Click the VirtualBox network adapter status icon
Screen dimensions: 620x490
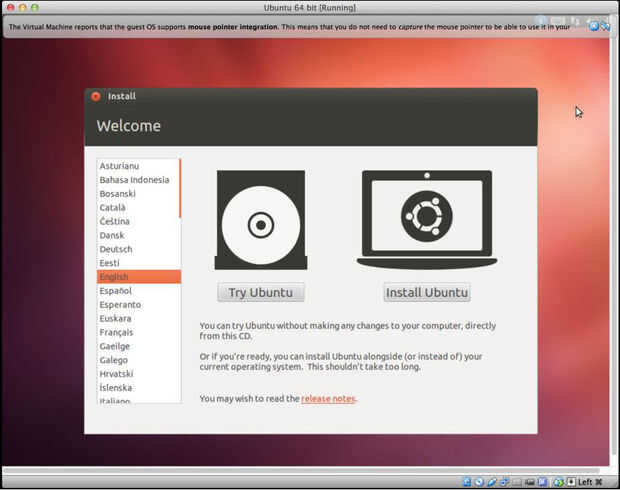click(504, 482)
